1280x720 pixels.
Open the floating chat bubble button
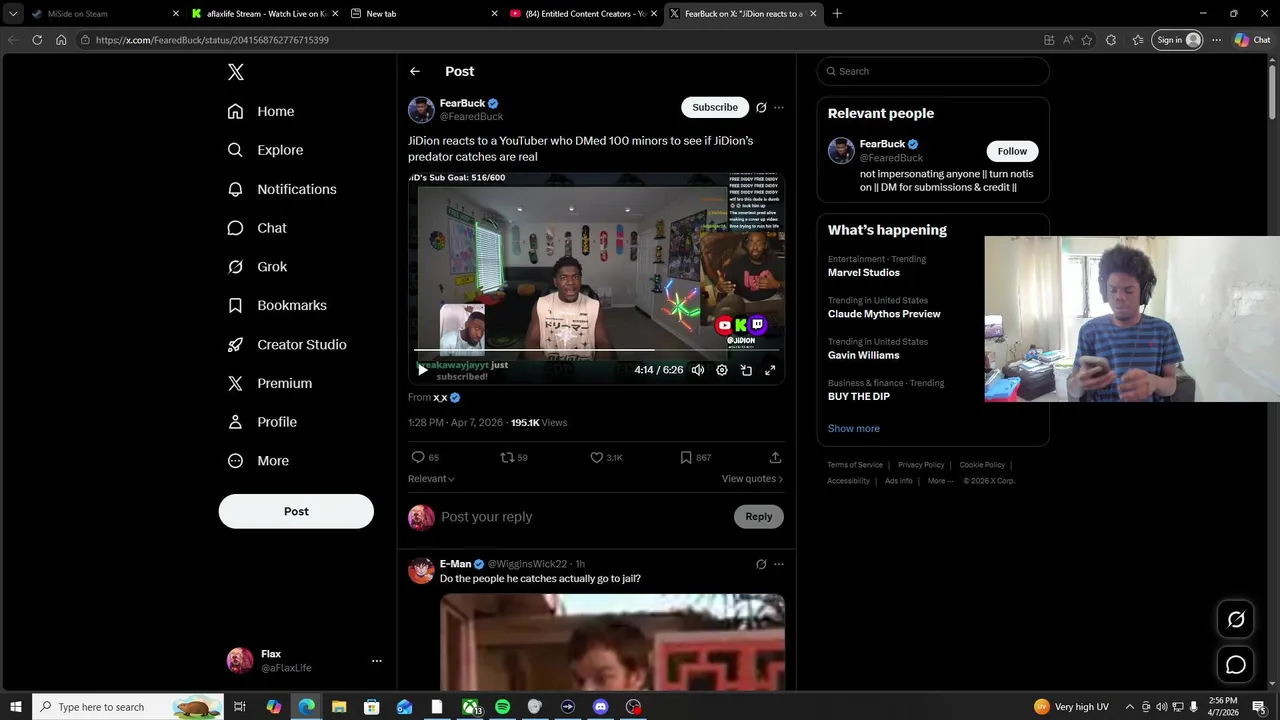coord(1236,665)
